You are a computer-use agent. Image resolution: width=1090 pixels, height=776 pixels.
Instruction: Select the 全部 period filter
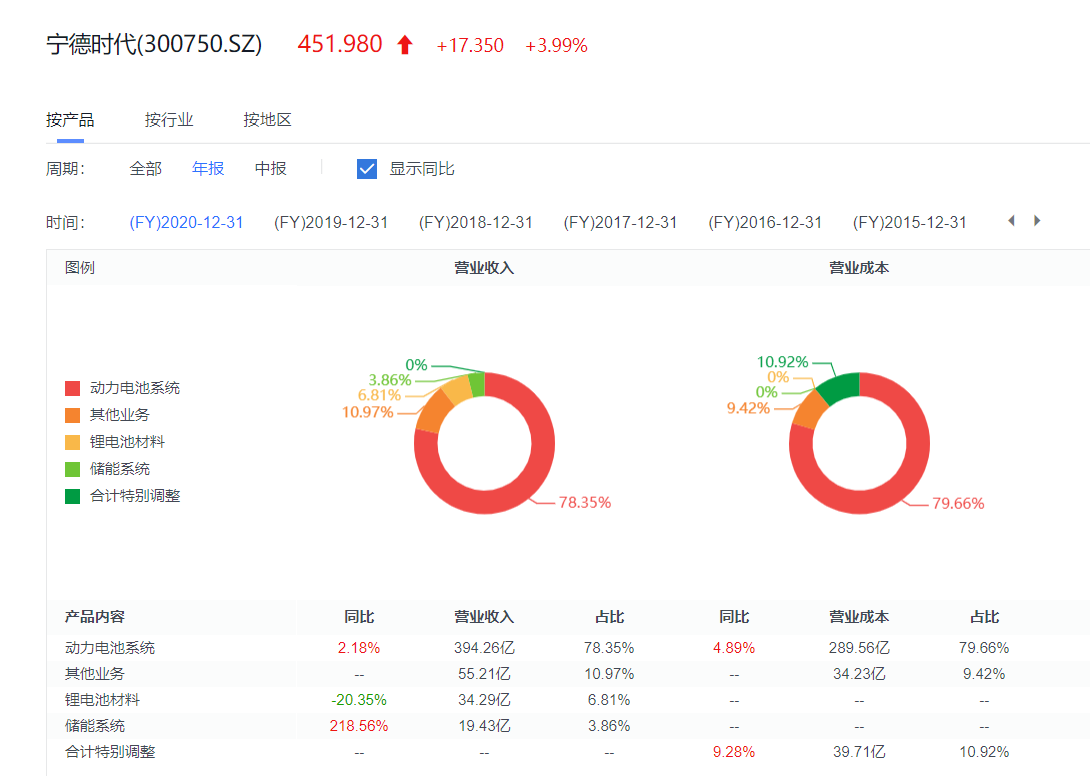click(145, 169)
